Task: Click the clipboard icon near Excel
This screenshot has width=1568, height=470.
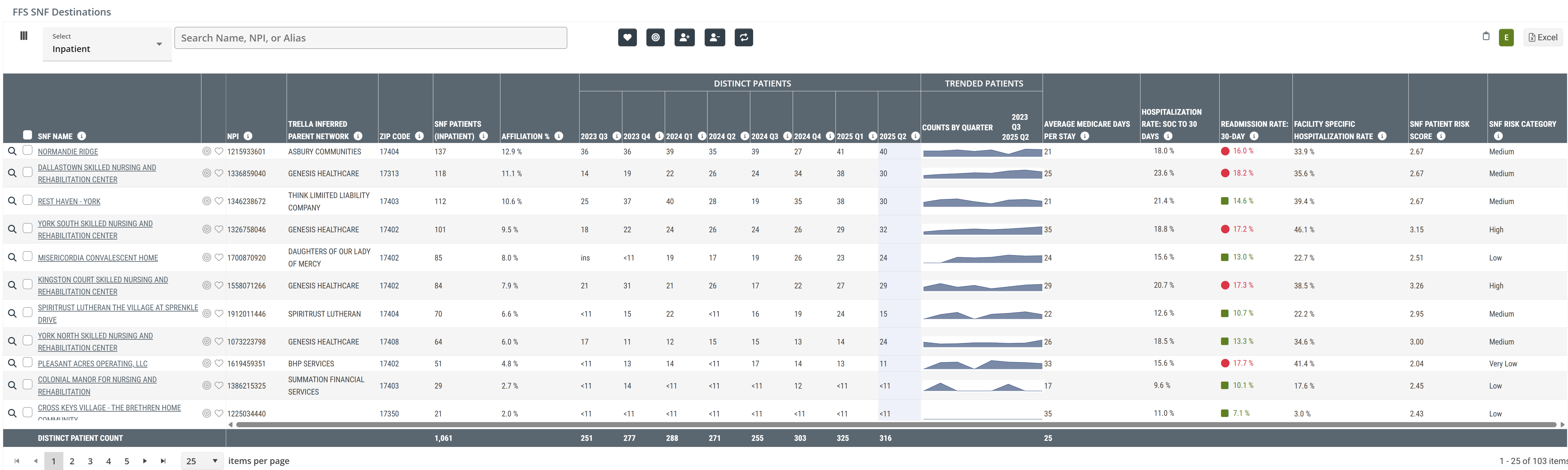Action: 1485,36
